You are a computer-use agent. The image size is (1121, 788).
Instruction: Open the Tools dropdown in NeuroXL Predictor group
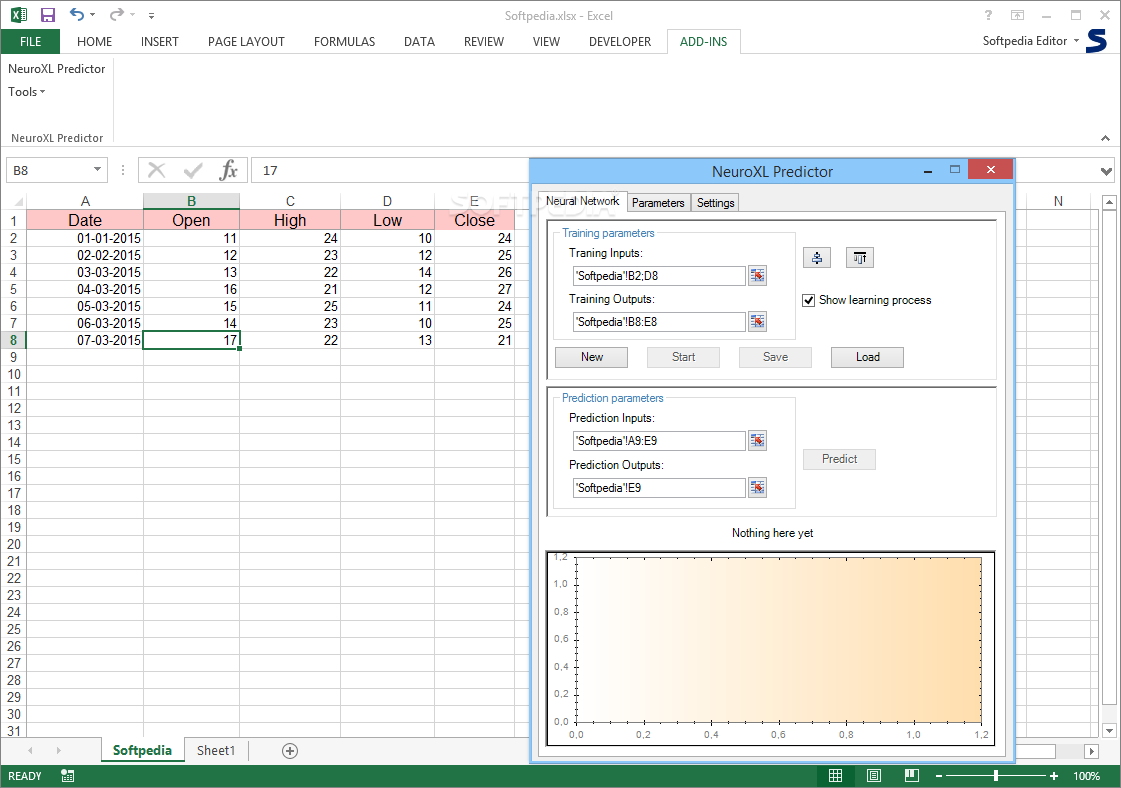pyautogui.click(x=26, y=92)
